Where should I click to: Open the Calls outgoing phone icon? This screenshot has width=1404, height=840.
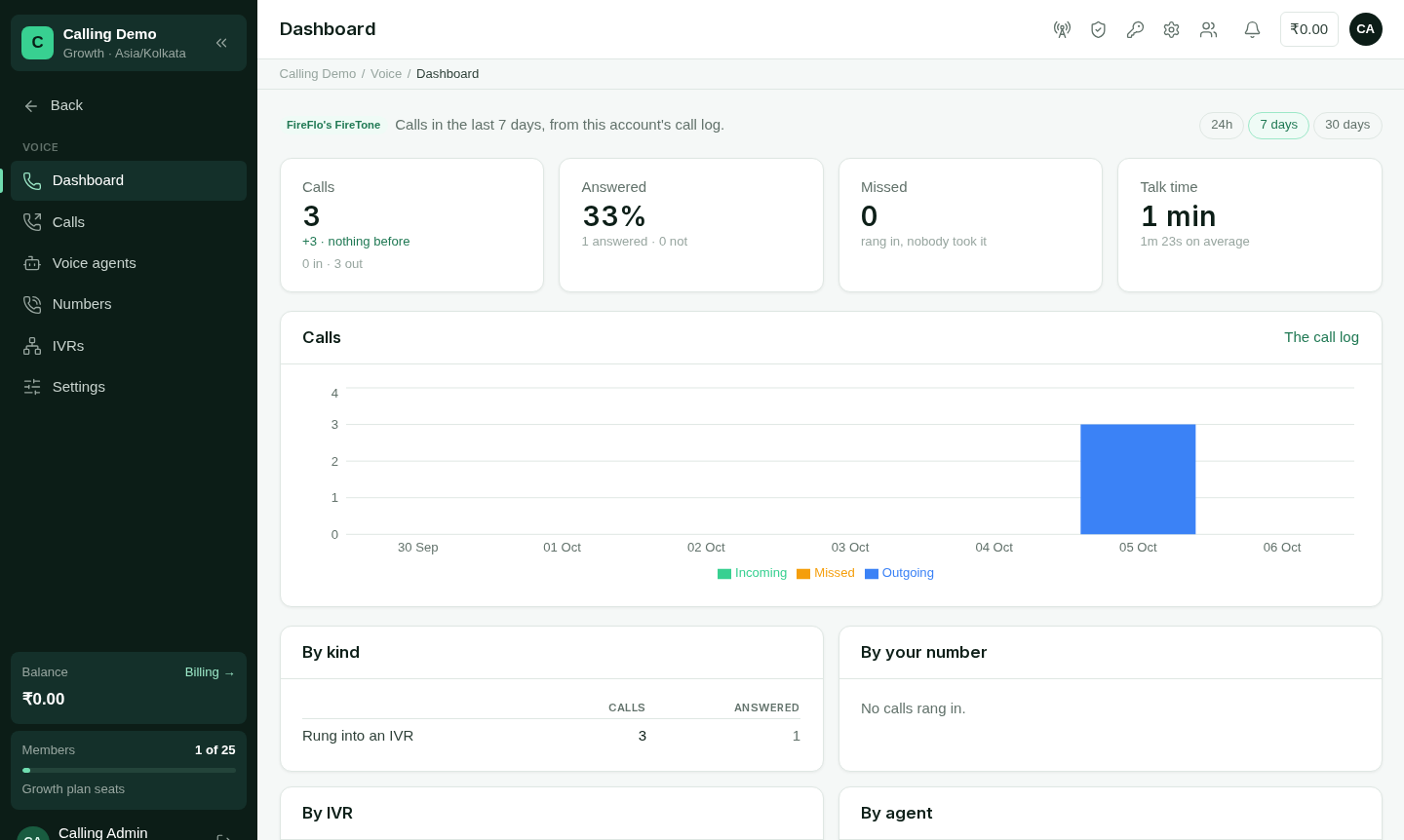32,222
